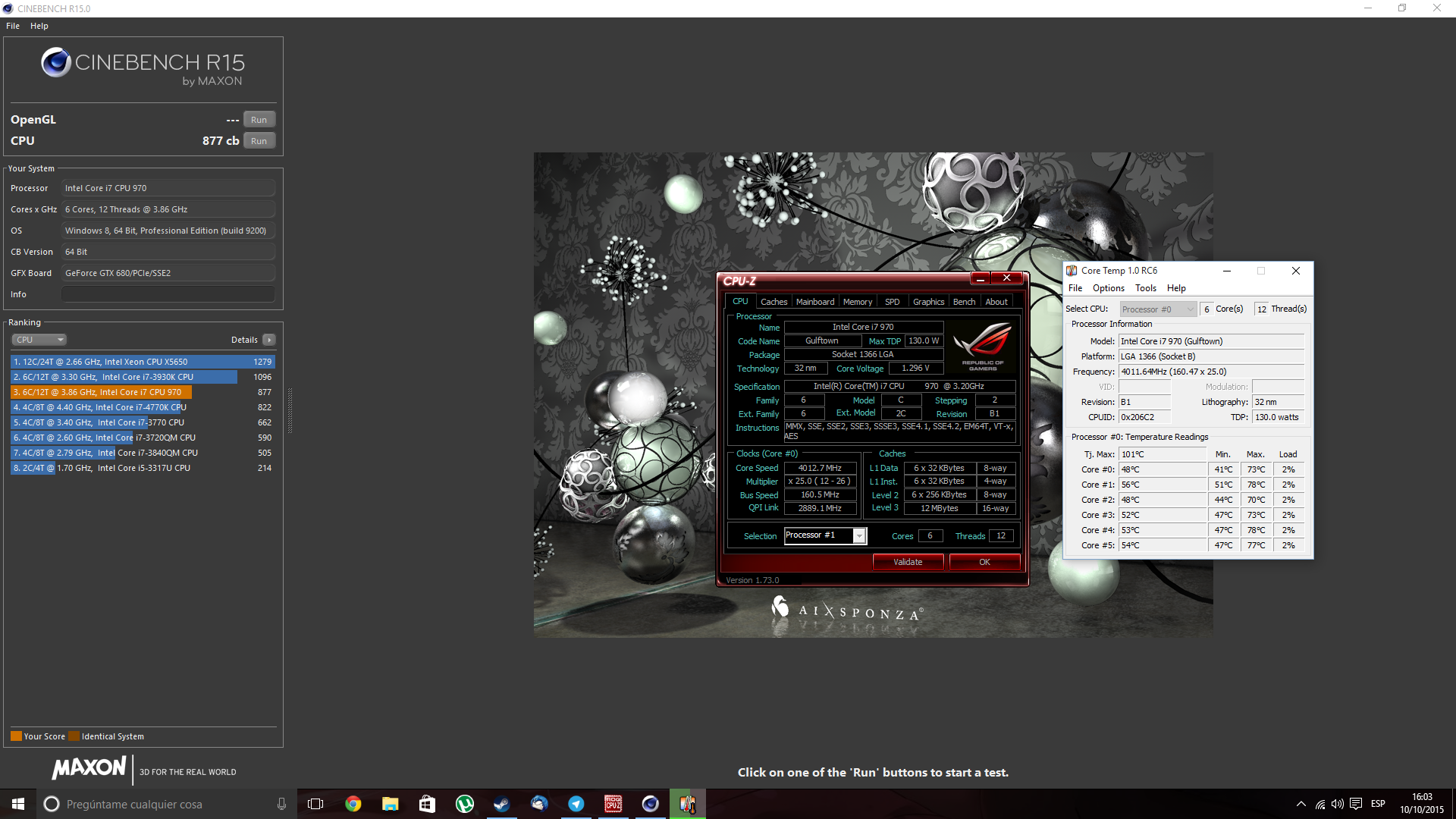
Task: Click Core Temp Model field
Action: 1211,341
